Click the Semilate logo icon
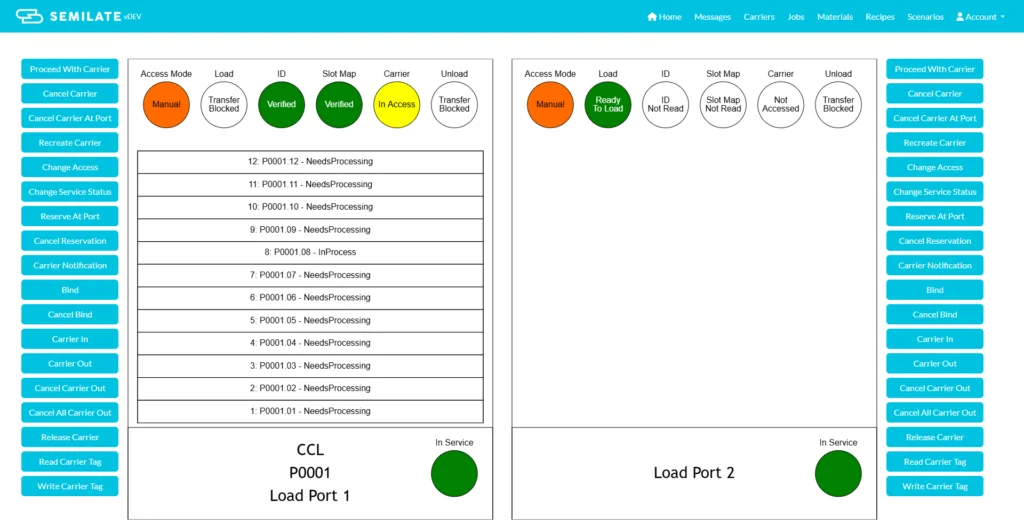 (29, 16)
